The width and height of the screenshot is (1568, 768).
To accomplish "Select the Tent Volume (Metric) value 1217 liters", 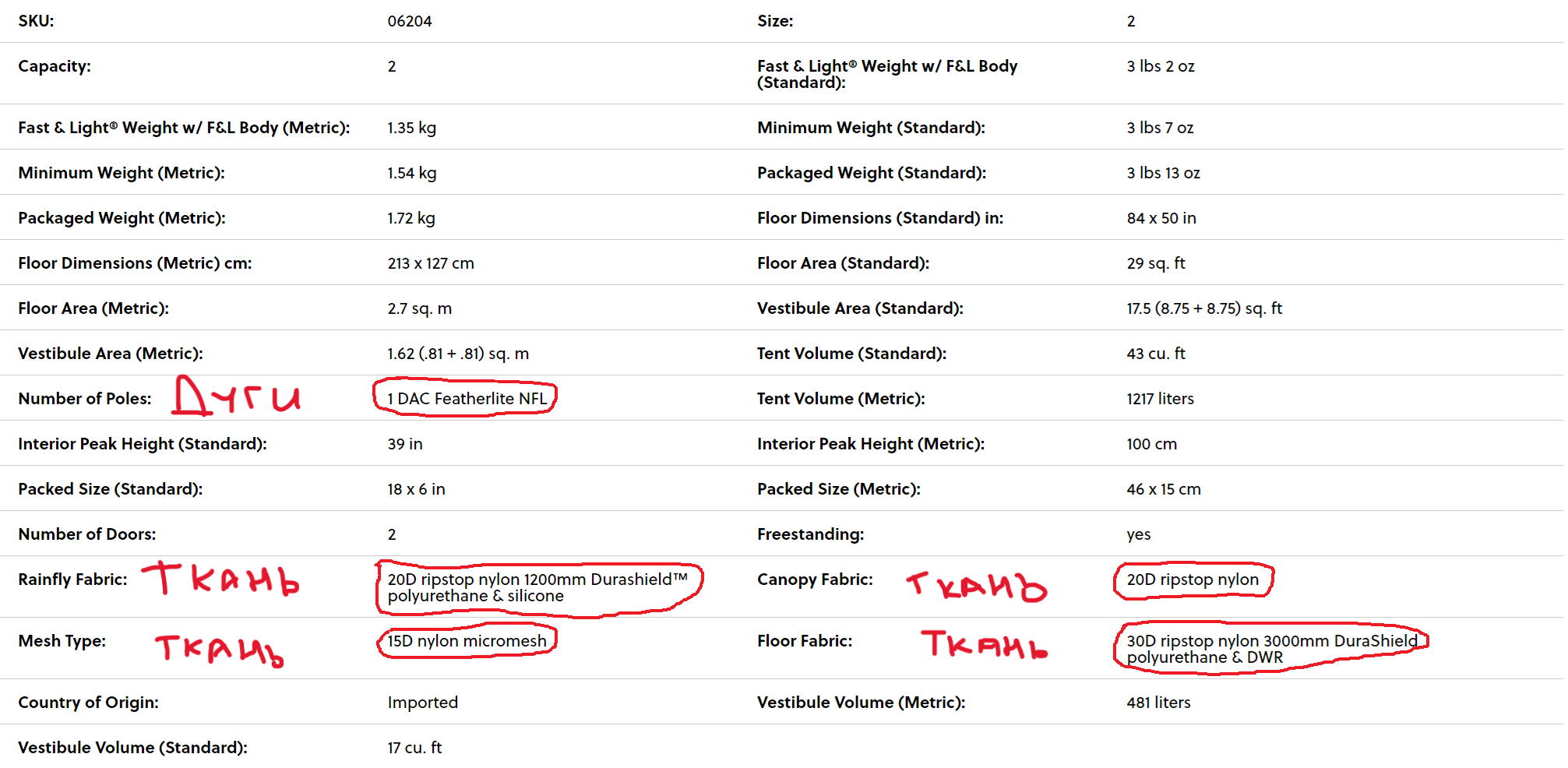I will (x=1160, y=398).
